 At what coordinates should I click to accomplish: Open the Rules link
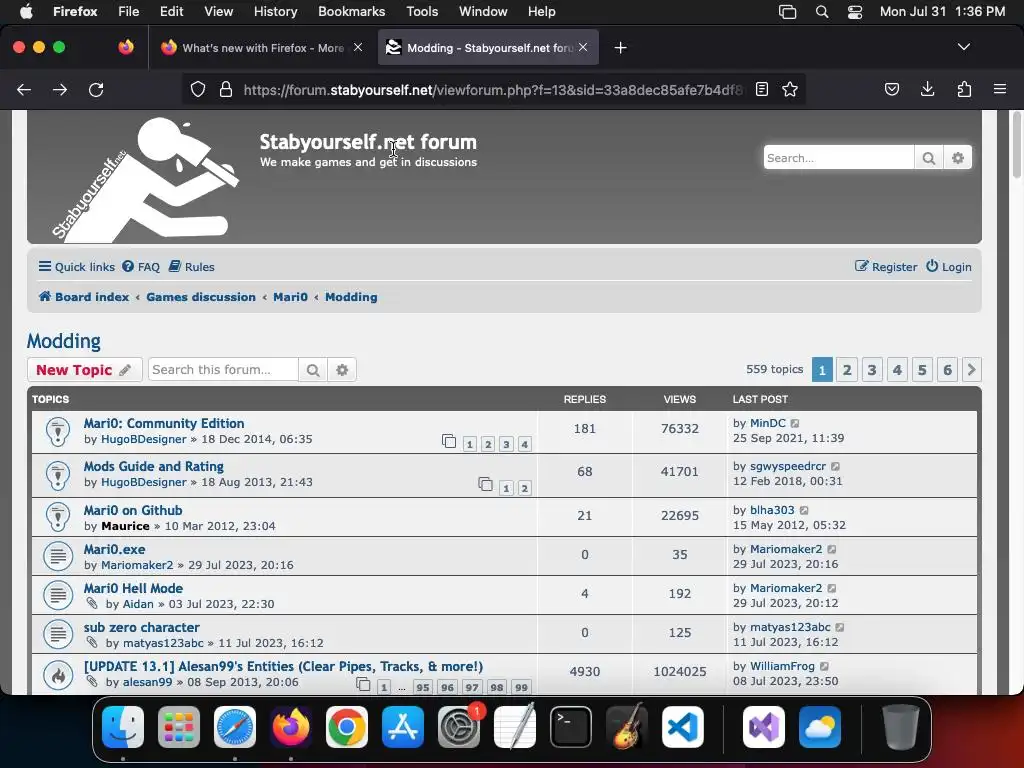tap(192, 266)
